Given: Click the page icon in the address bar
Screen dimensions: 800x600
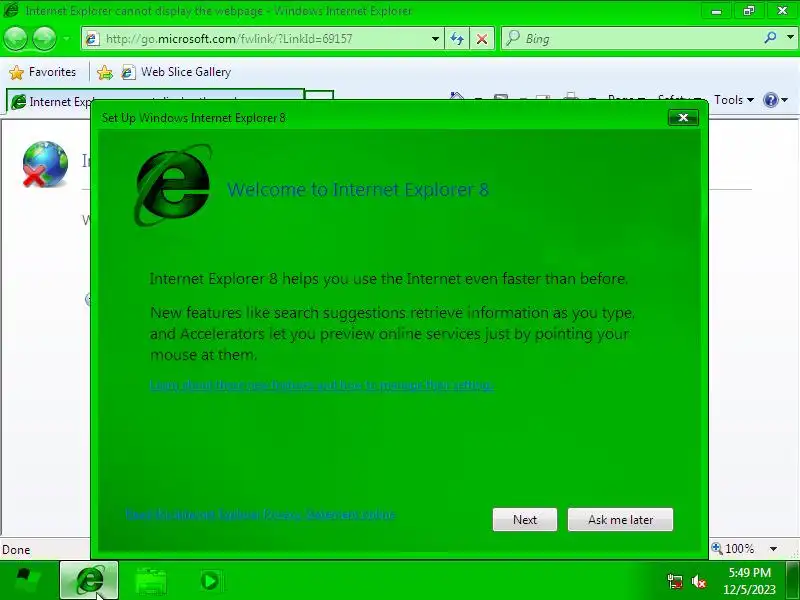Looking at the screenshot, I should click(x=92, y=39).
